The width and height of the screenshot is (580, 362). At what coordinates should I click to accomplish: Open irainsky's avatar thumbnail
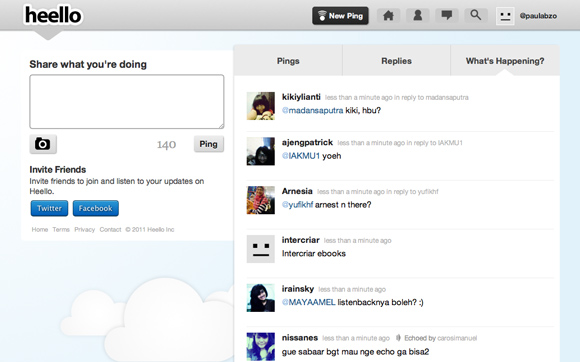point(261,298)
